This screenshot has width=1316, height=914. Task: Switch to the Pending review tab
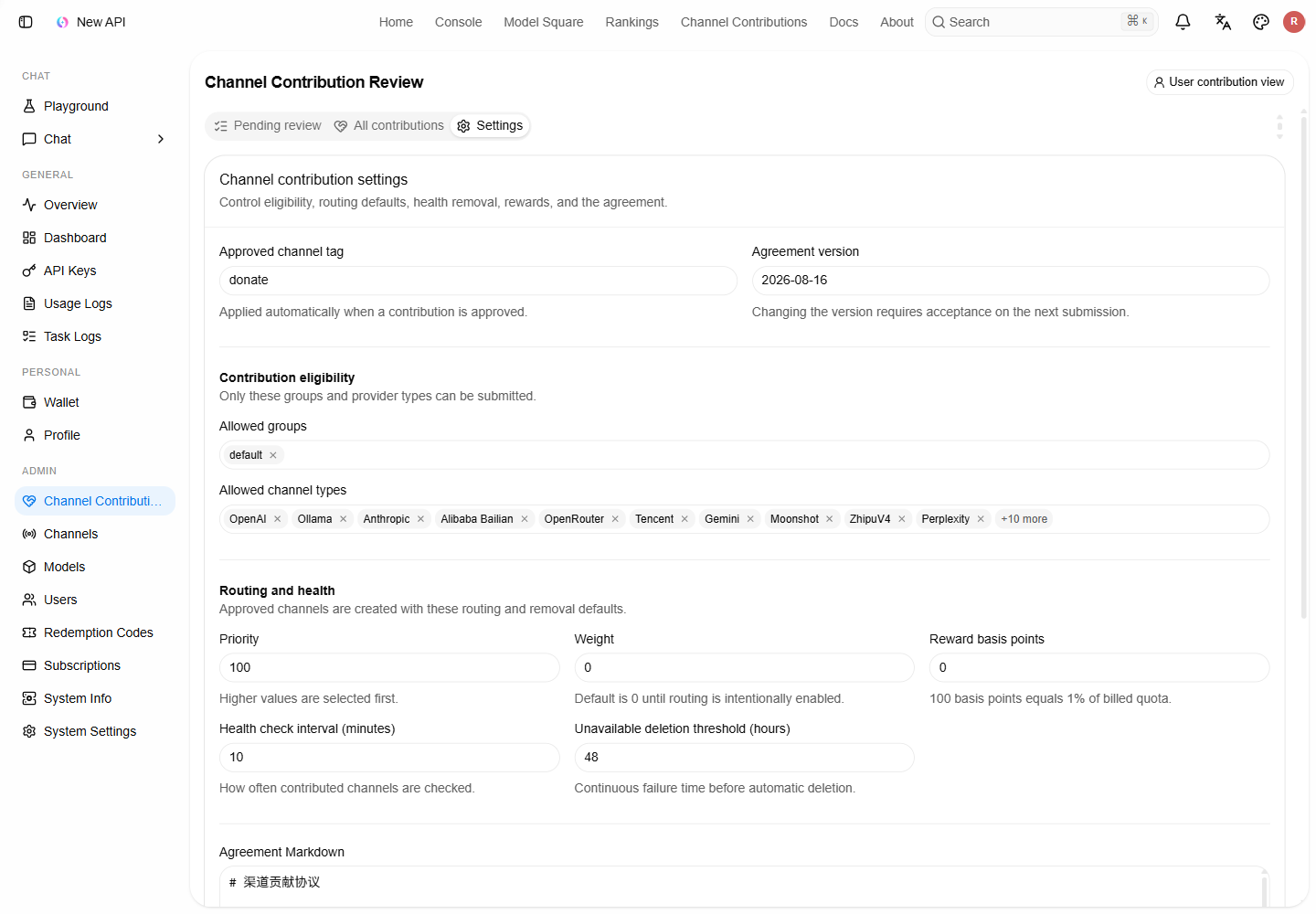(267, 126)
